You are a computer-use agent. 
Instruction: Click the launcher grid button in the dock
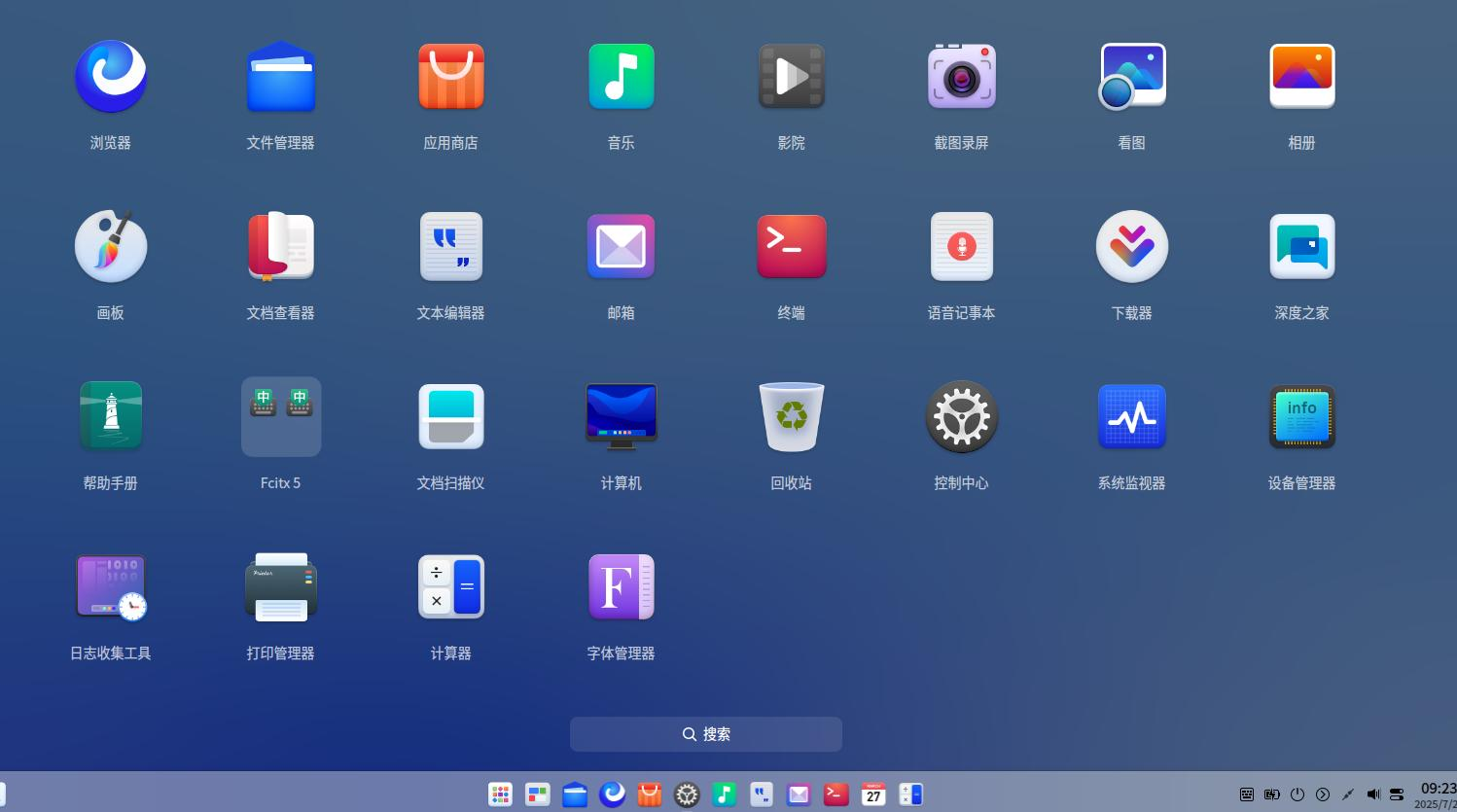[x=500, y=794]
